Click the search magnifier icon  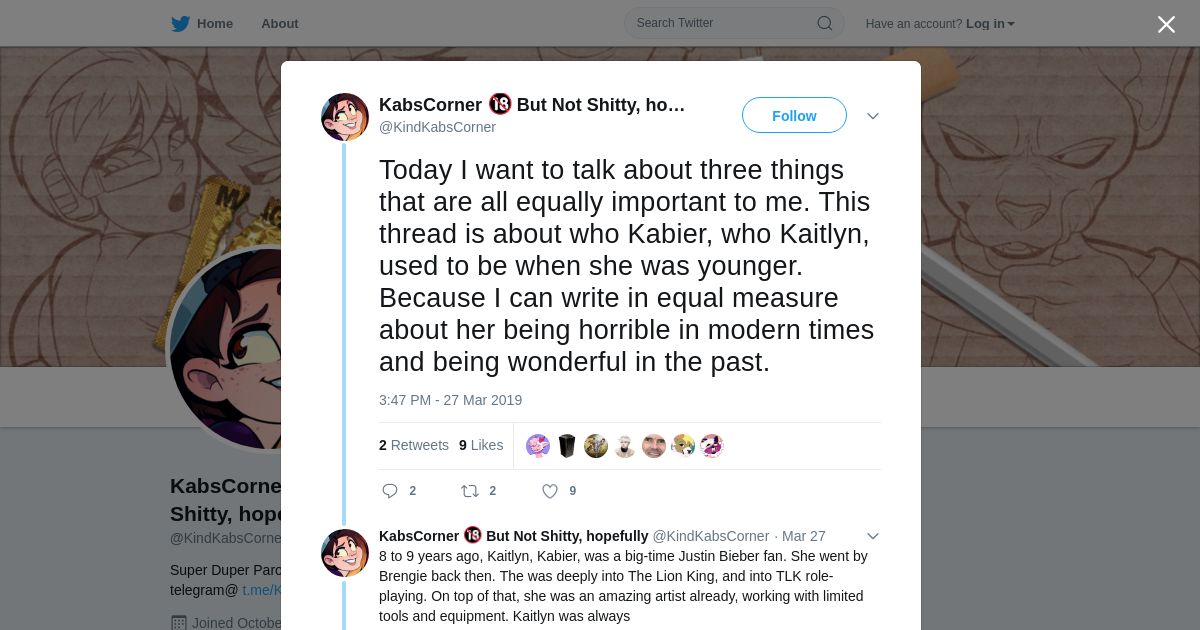click(x=825, y=23)
